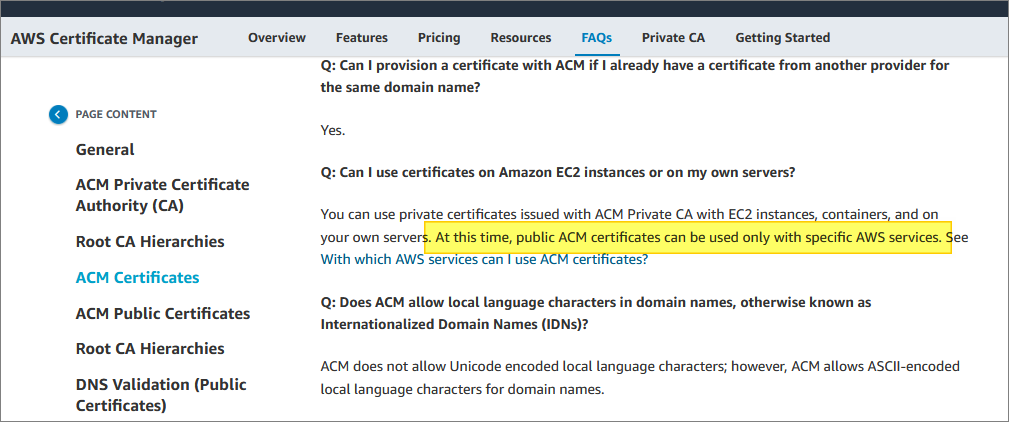
Task: Switch to the Features tab
Action: tap(362, 38)
